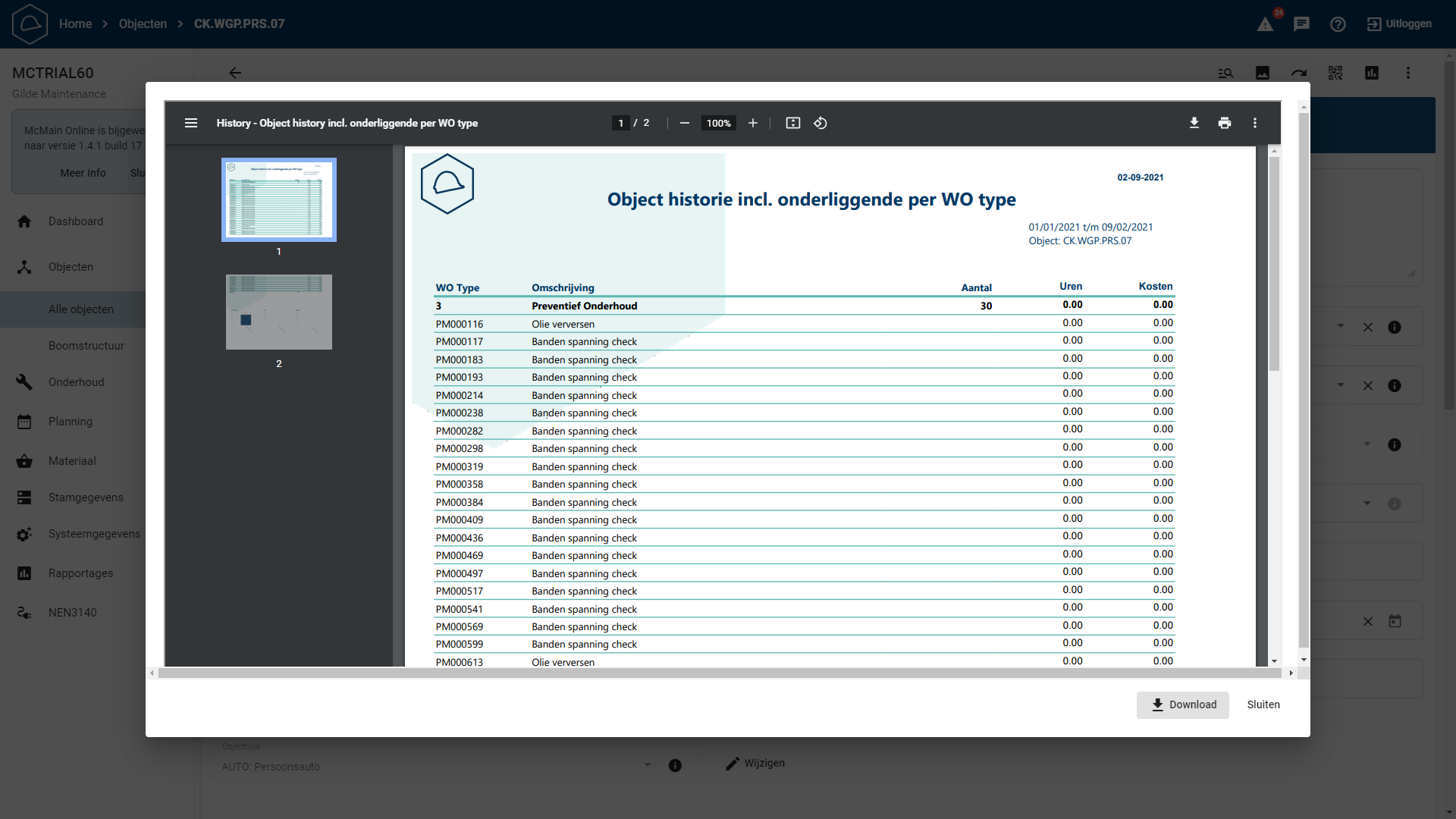Open the notifications warning icon

1266,24
